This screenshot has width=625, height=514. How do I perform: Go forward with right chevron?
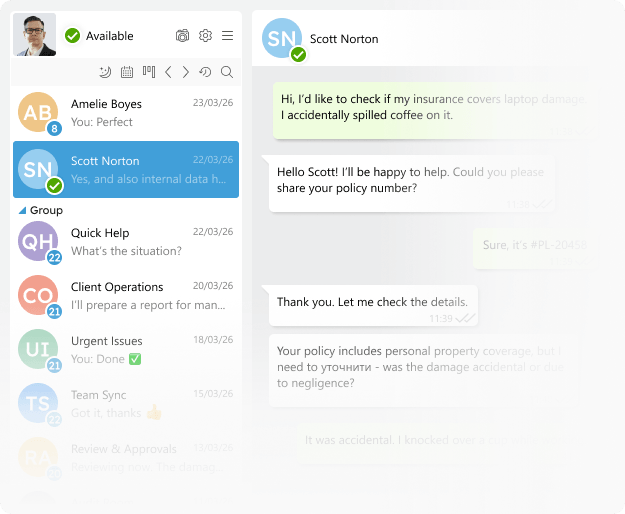186,72
